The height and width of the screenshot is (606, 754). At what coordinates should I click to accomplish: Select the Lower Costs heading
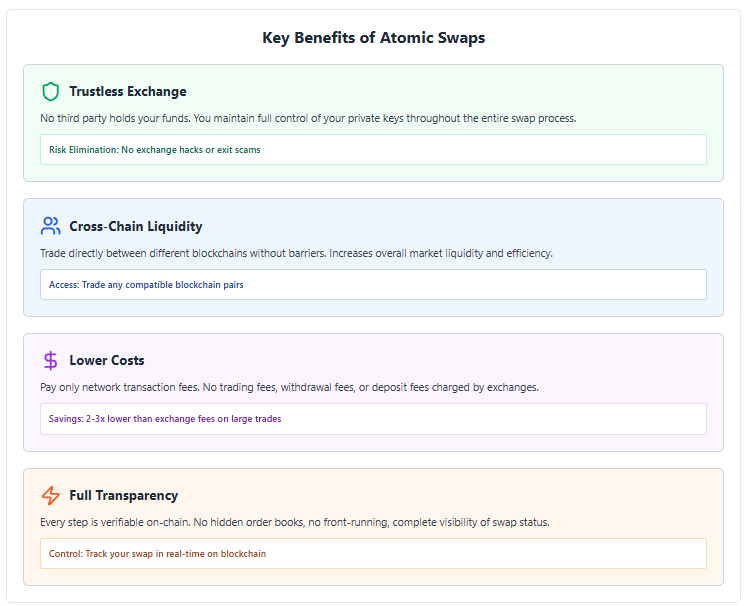click(107, 360)
